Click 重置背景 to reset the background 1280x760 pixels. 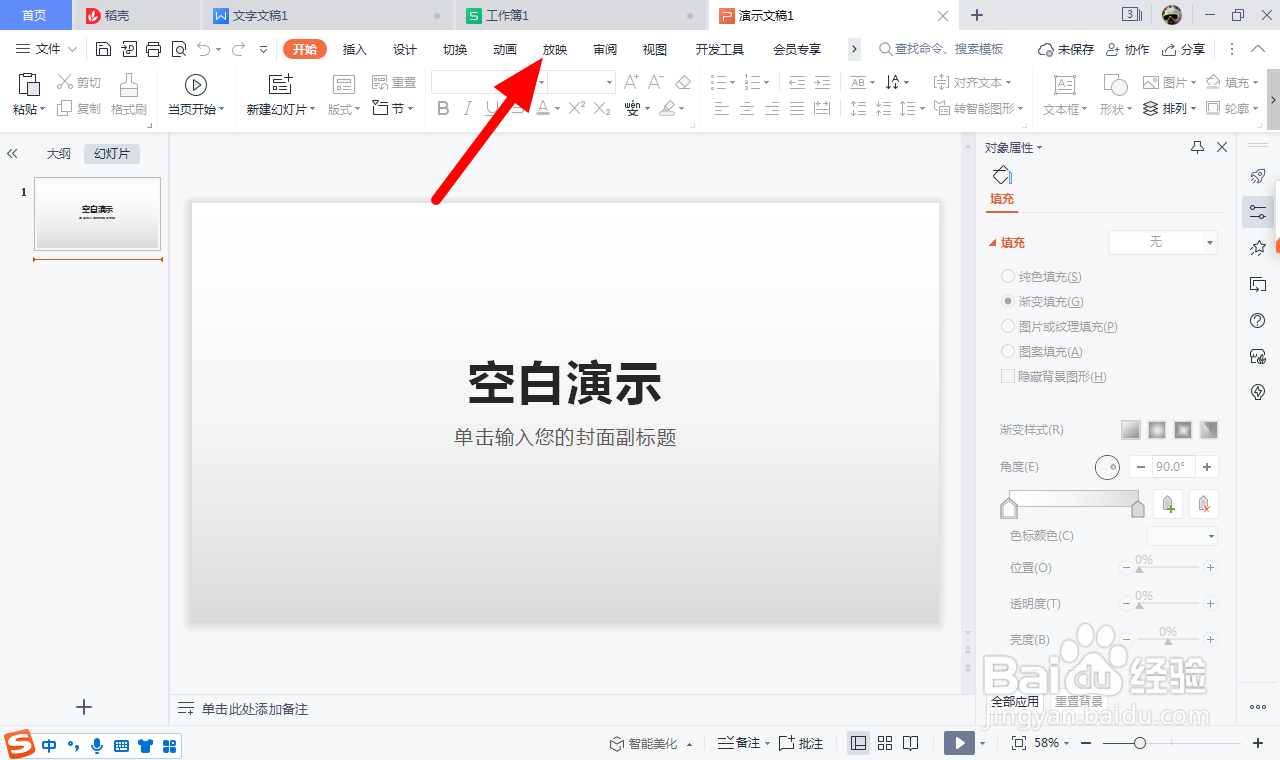tap(1078, 701)
